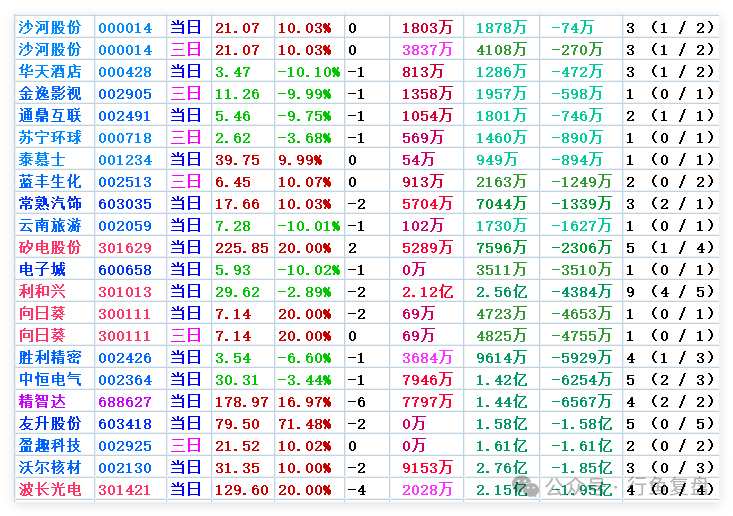Select the net amount -6567万

(x=582, y=401)
